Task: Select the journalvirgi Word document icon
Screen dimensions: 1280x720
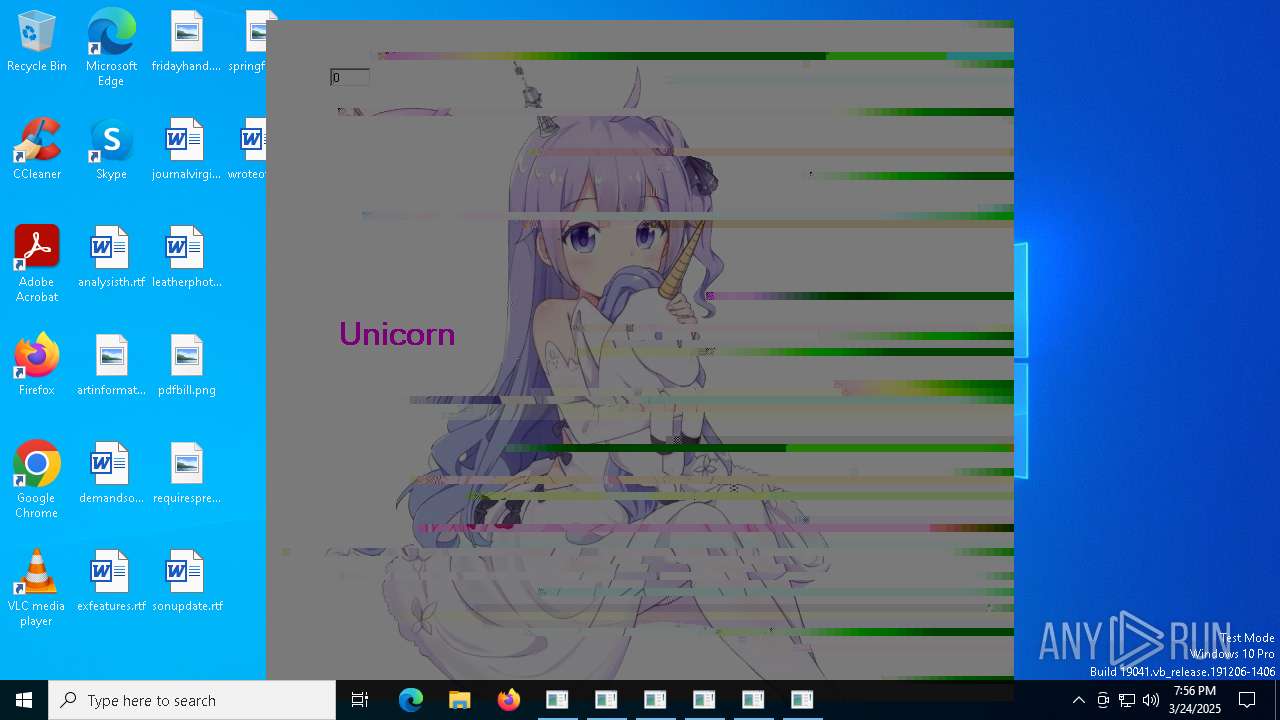Action: click(x=186, y=150)
